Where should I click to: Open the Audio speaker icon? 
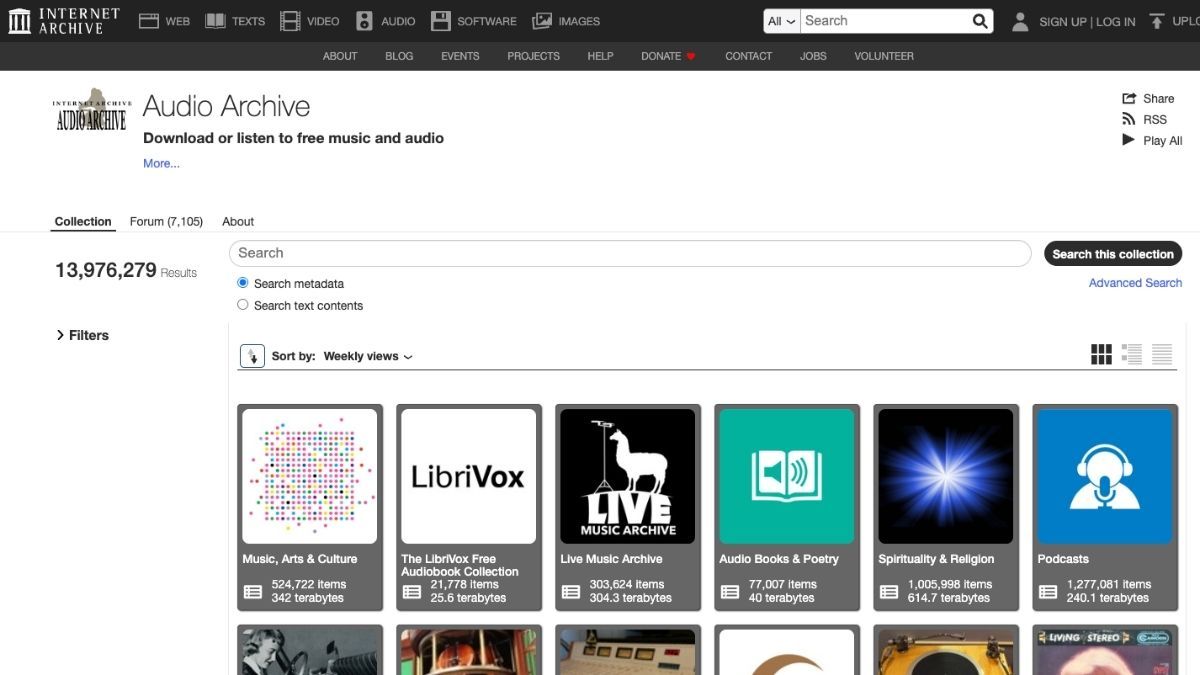click(364, 21)
